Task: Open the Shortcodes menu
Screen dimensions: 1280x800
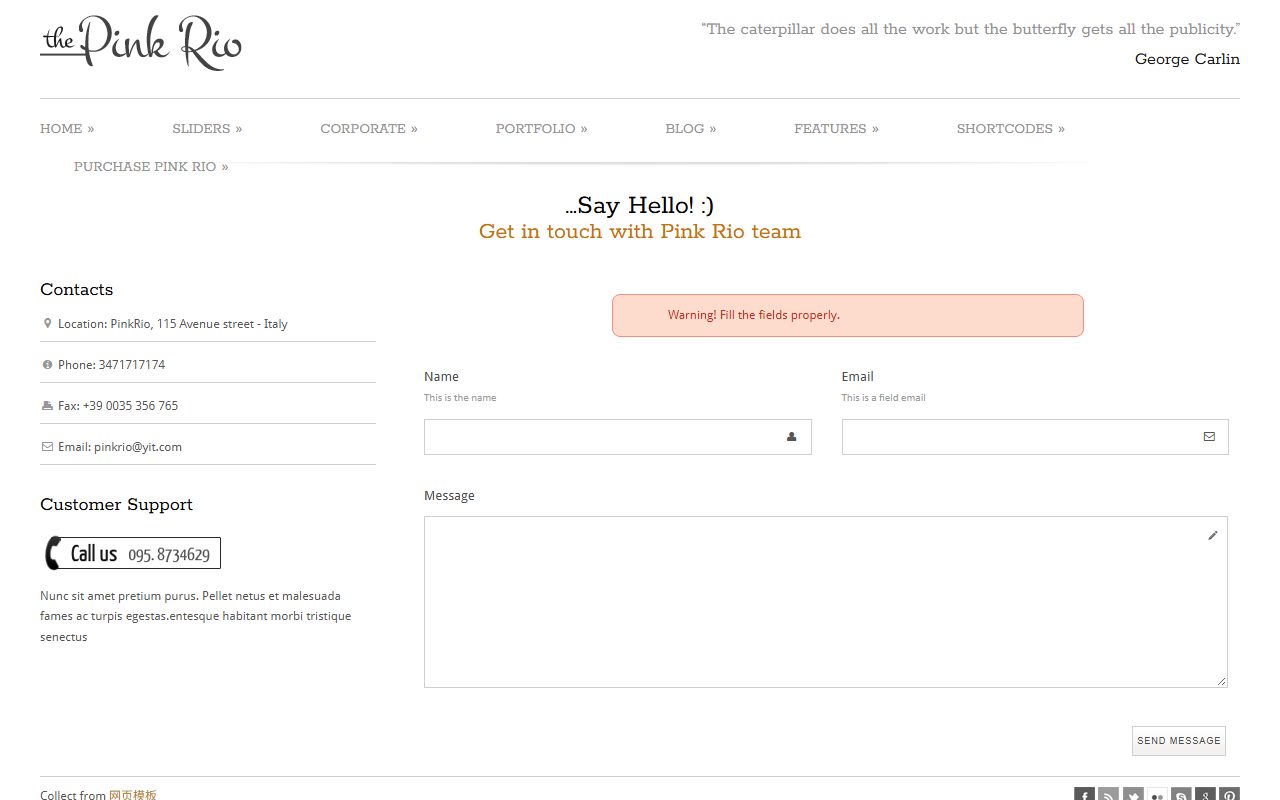Action: point(1011,129)
